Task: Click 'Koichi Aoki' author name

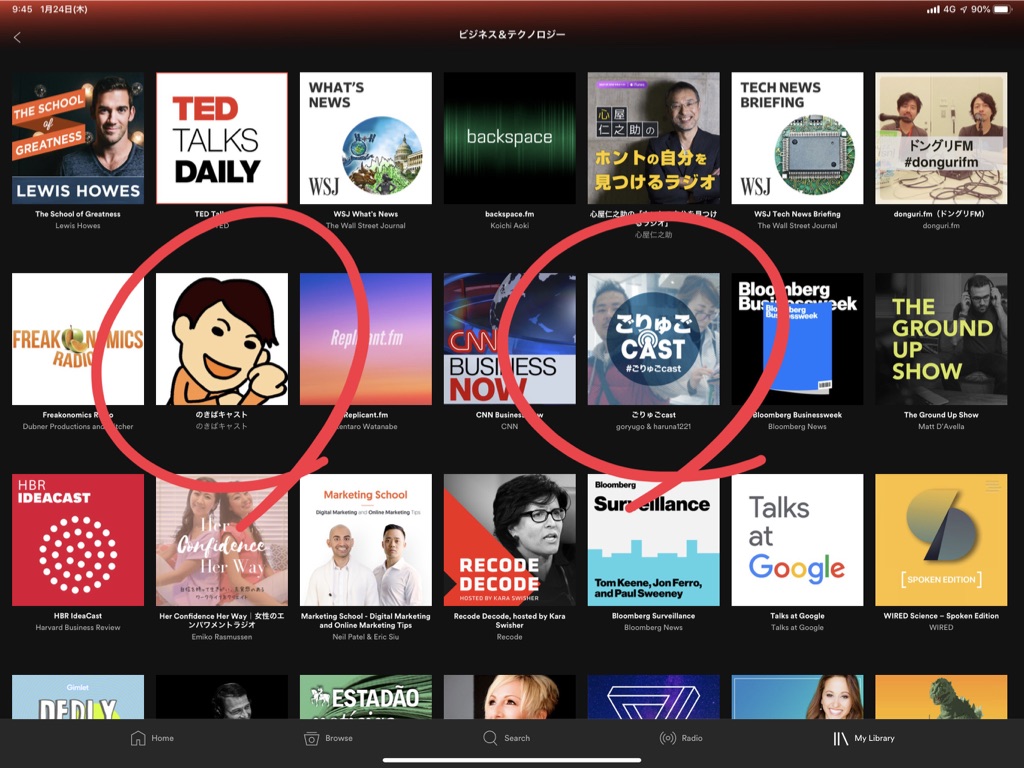Action: (509, 226)
